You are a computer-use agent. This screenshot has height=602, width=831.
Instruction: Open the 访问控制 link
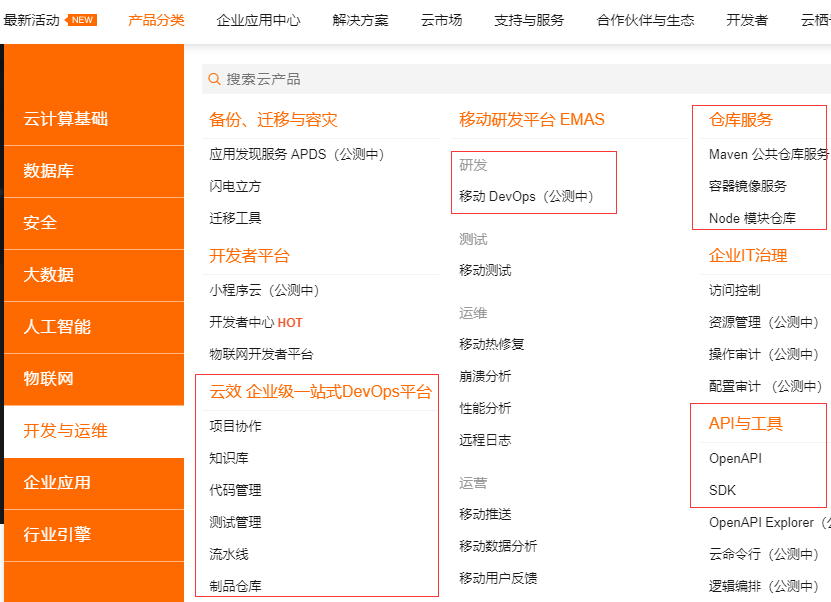coord(735,290)
